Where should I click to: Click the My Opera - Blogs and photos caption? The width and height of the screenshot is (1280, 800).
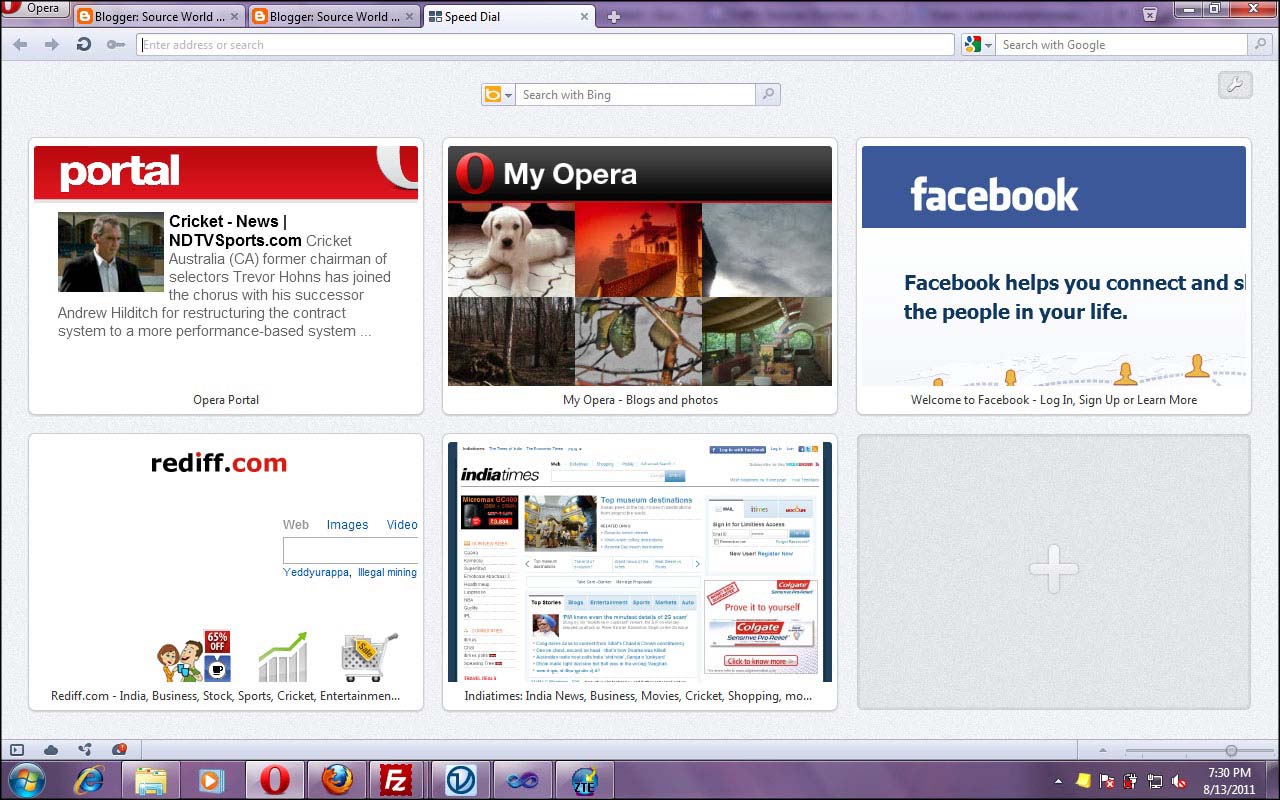pyautogui.click(x=640, y=400)
